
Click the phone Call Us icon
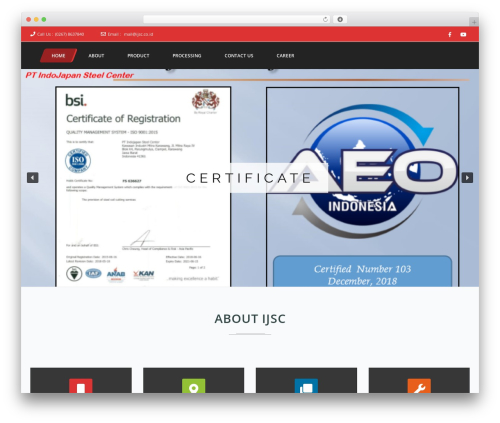(33, 34)
